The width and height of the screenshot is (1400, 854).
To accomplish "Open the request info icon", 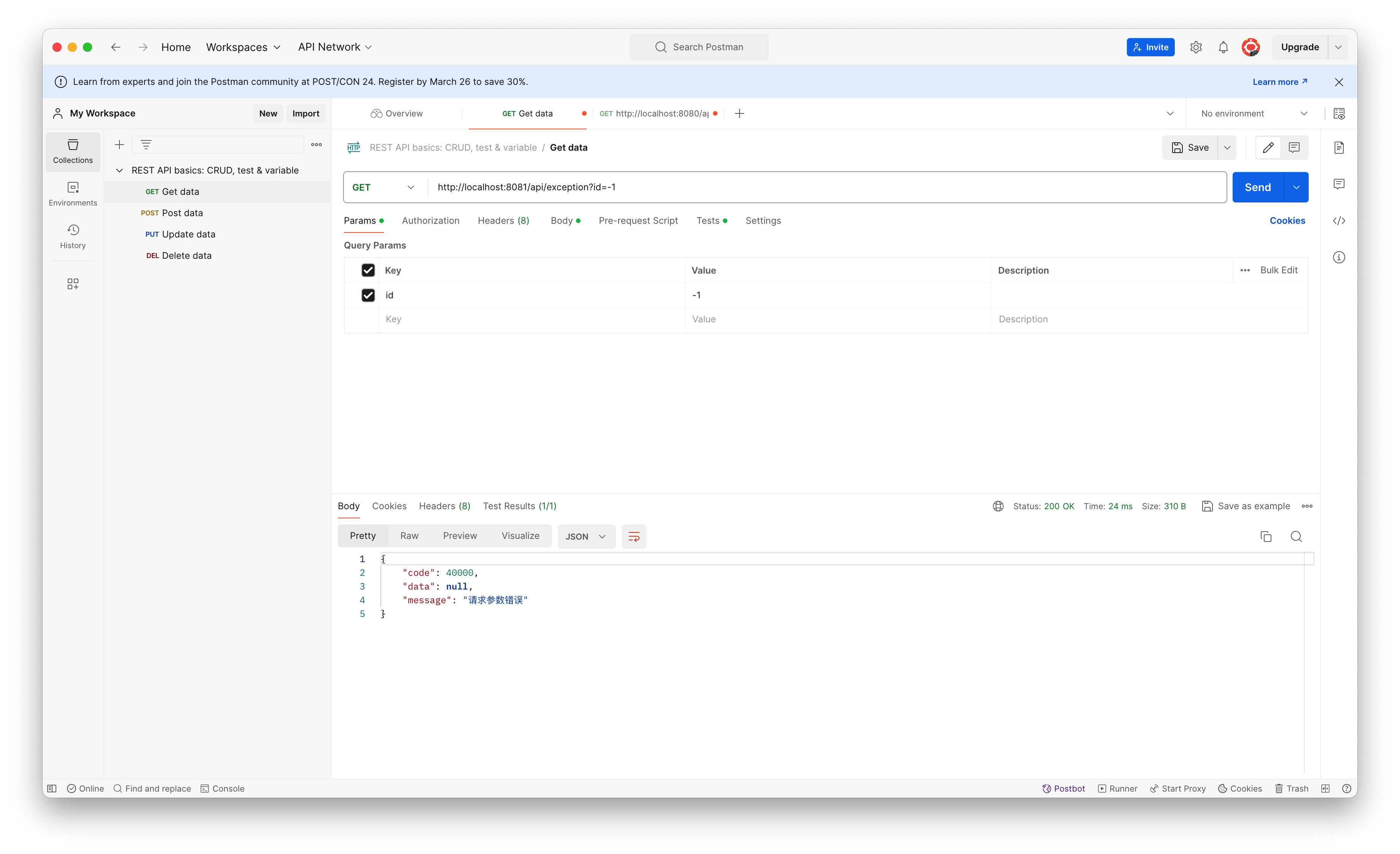I will 1339,257.
